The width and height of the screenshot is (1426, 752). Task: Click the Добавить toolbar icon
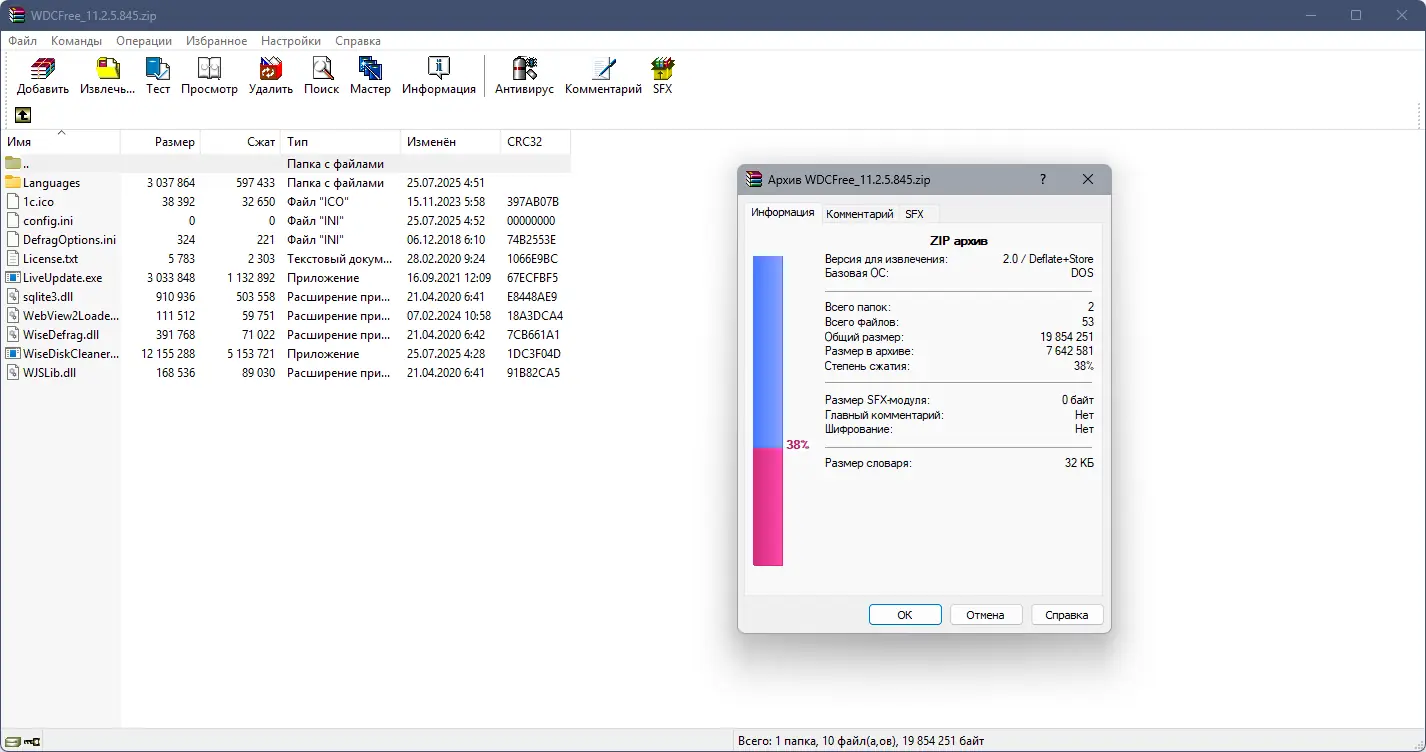click(x=43, y=69)
